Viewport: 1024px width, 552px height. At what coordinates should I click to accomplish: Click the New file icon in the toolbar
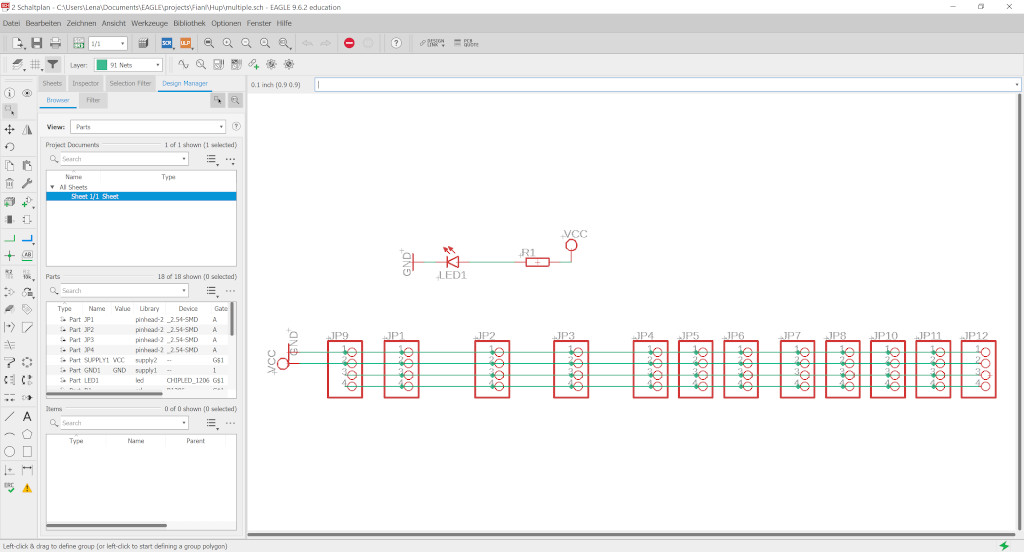[x=18, y=43]
